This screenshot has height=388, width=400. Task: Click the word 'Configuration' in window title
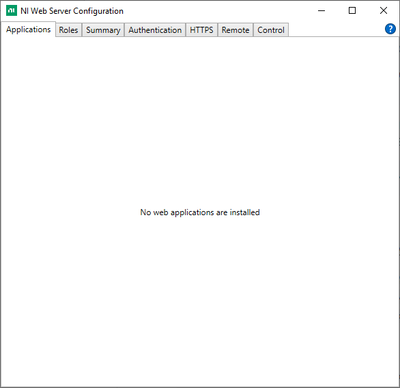point(98,11)
